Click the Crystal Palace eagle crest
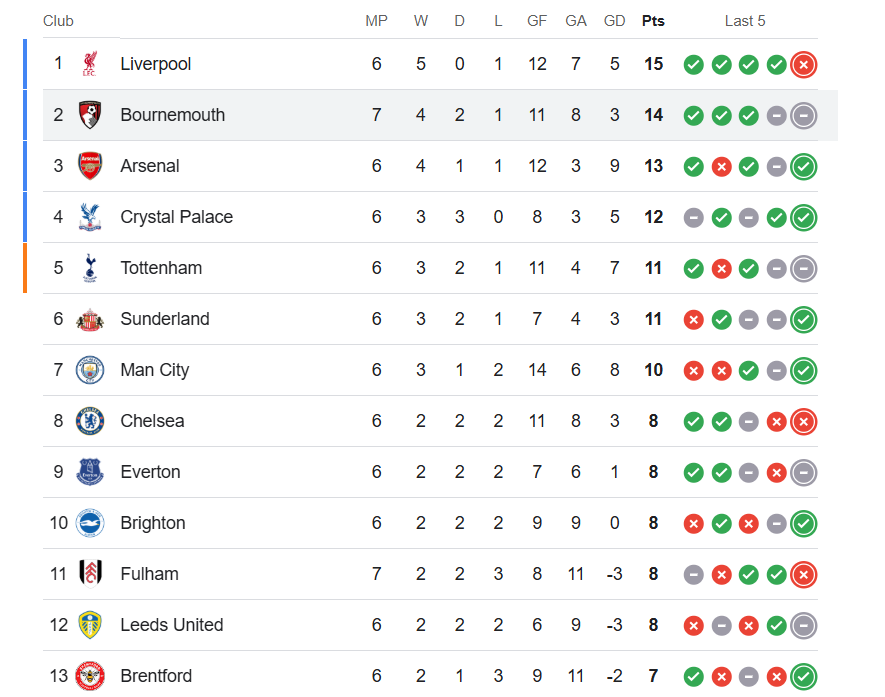885x697 pixels. [90, 217]
